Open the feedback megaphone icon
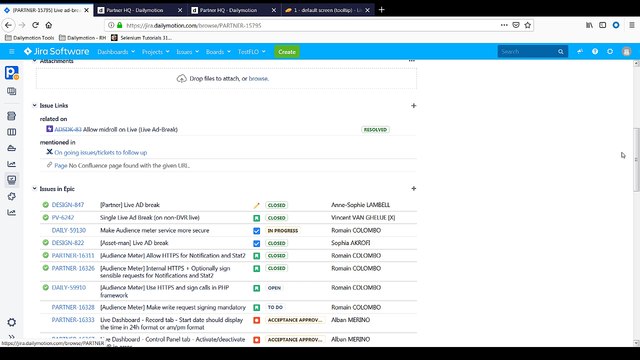The image size is (640, 360). point(580,51)
